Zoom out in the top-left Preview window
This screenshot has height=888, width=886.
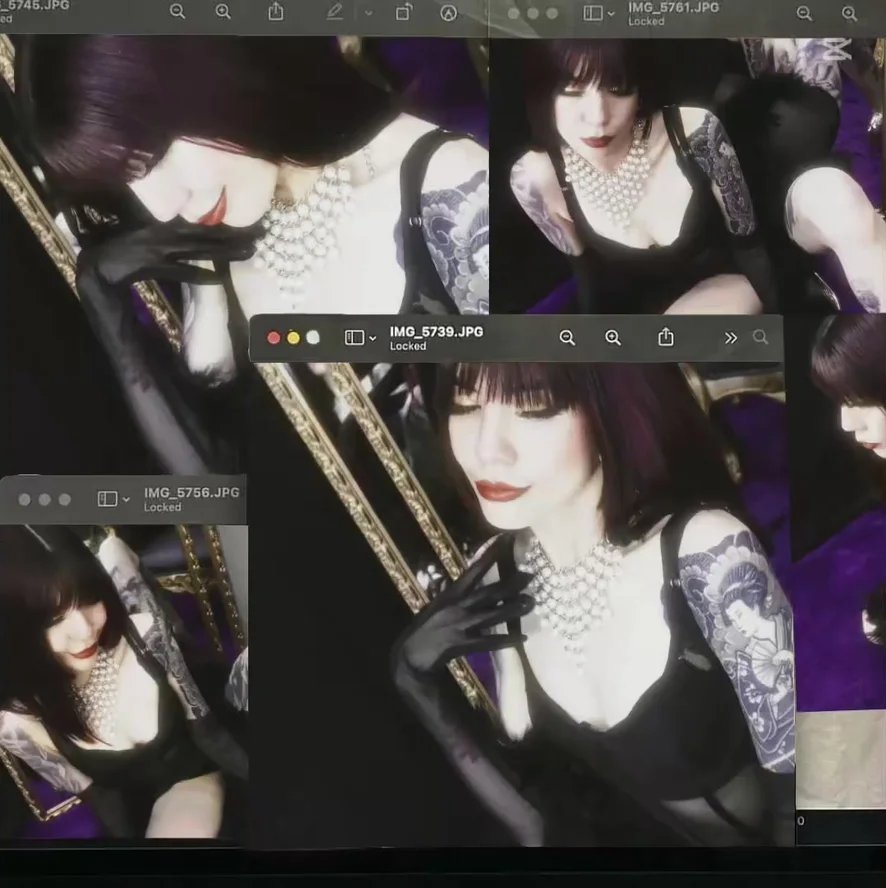[x=177, y=12]
